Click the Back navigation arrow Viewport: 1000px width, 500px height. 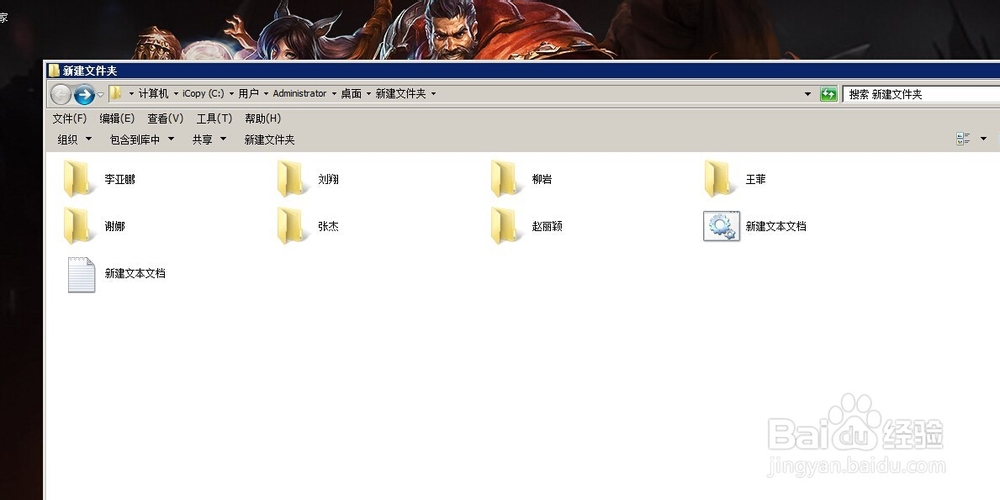61,94
